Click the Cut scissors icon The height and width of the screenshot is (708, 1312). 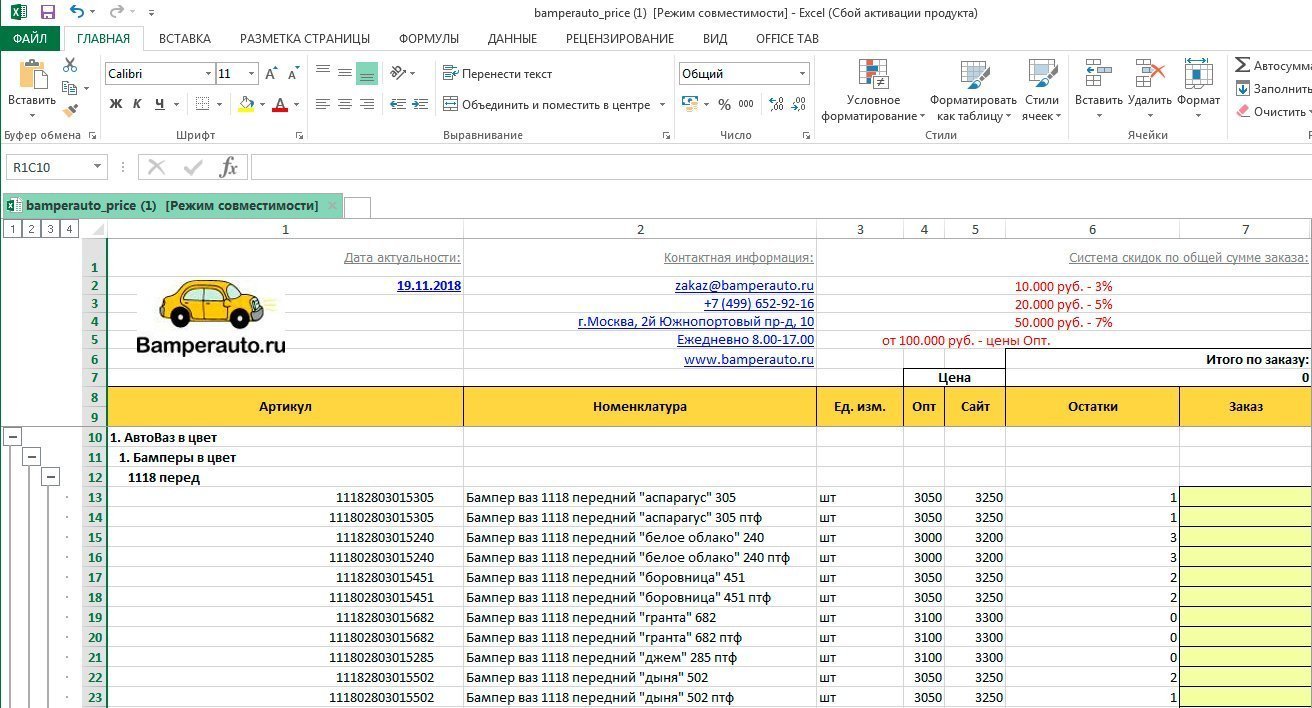point(70,65)
